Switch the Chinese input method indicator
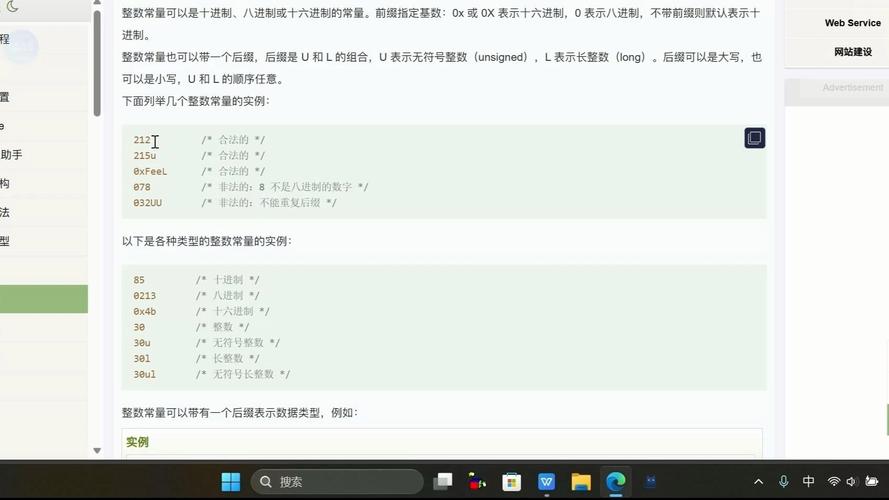Screen dimensions: 889x500 click(x=808, y=482)
